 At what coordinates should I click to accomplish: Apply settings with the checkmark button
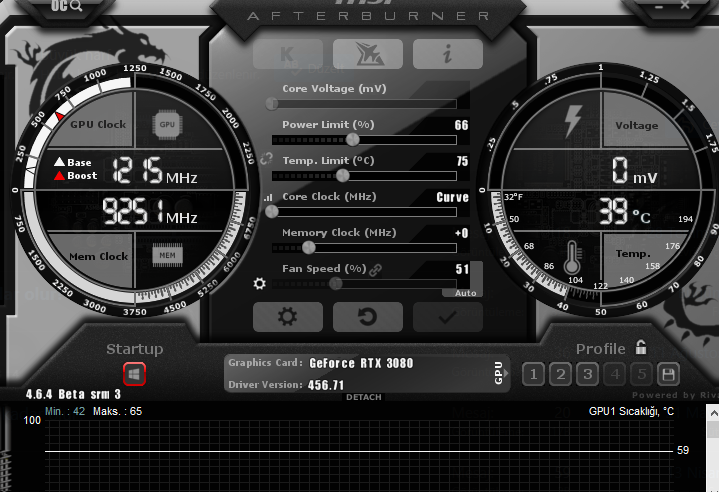coord(448,317)
